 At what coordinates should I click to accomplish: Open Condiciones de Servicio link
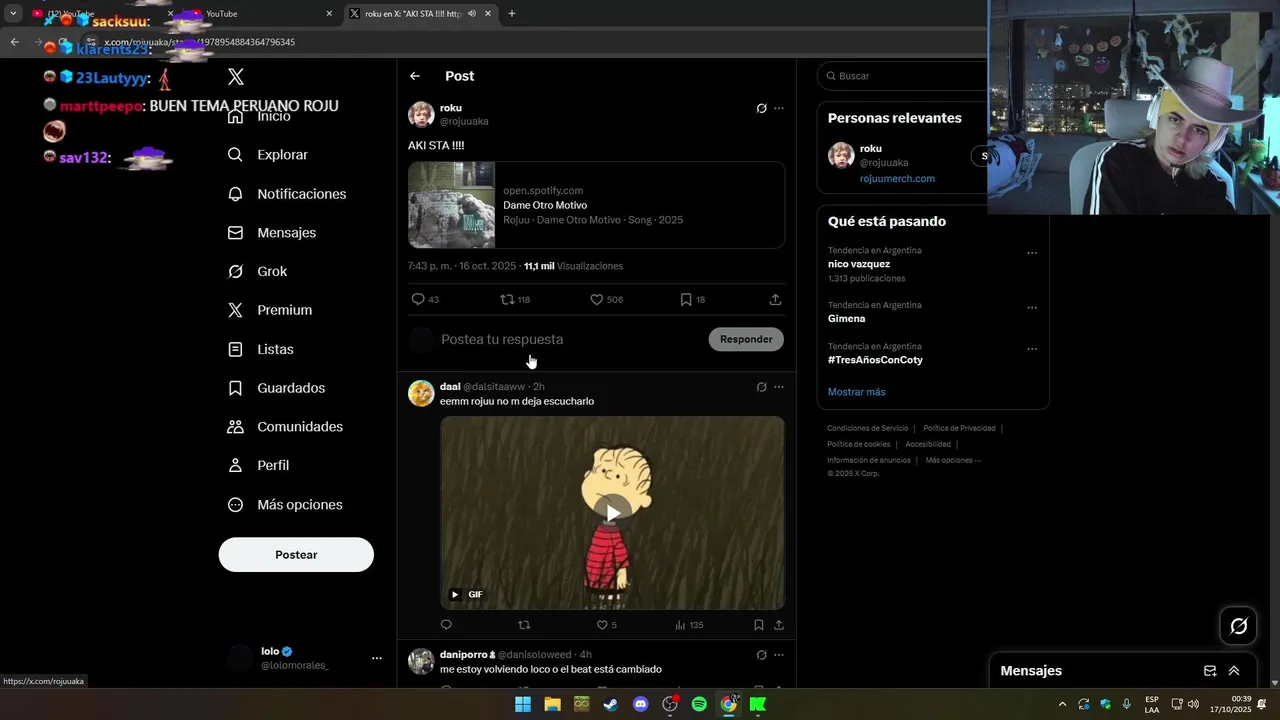tap(868, 428)
